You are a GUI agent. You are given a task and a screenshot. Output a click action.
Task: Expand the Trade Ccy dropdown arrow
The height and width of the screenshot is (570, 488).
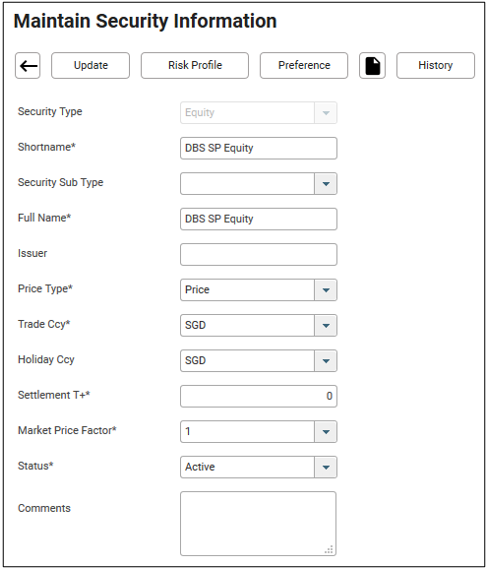326,326
